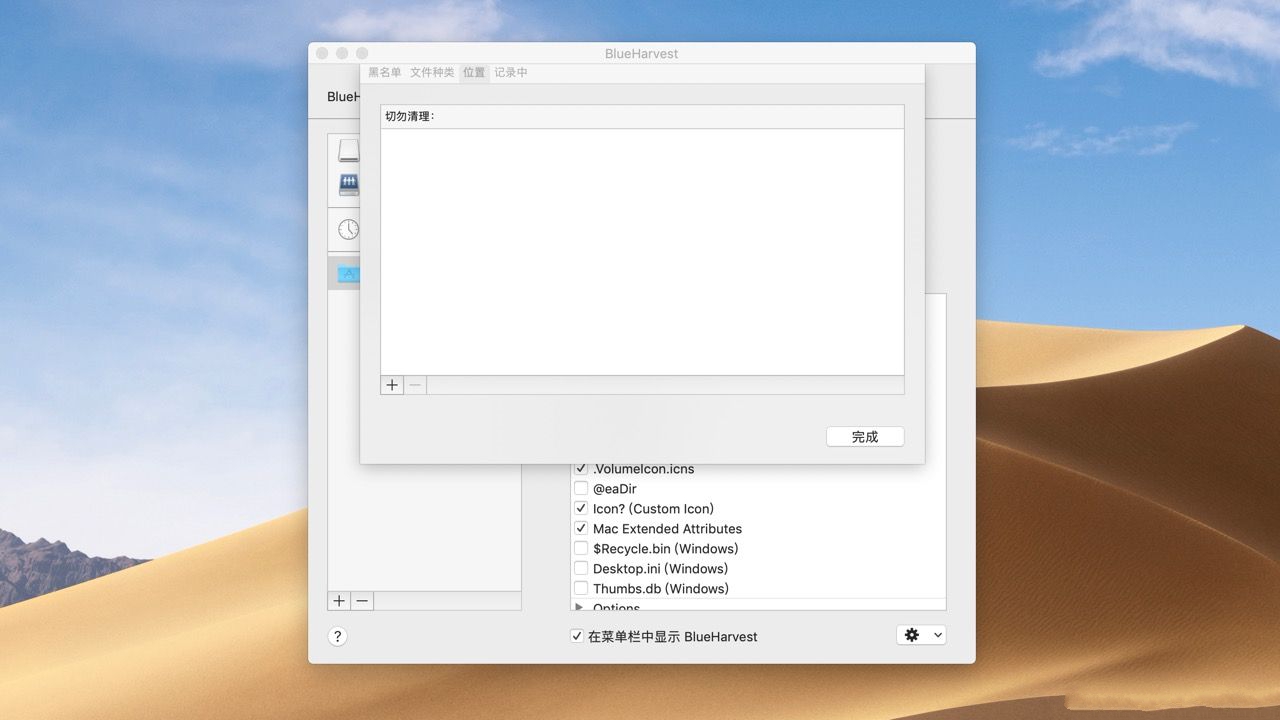Toggle 在菜单栏中显示 BlueHarvest checkbox

point(577,636)
